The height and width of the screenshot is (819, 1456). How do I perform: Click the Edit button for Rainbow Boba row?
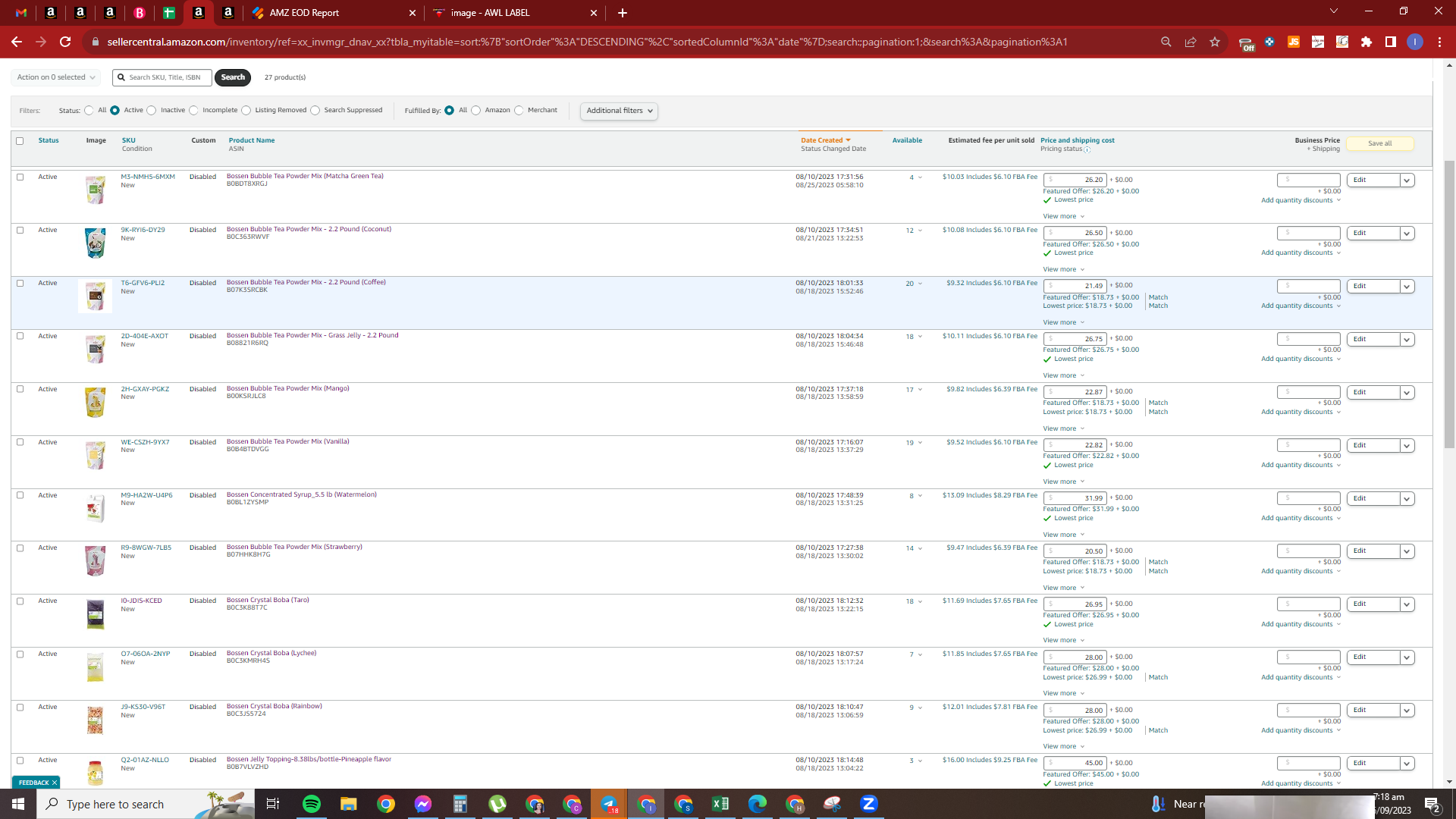[x=1373, y=711]
